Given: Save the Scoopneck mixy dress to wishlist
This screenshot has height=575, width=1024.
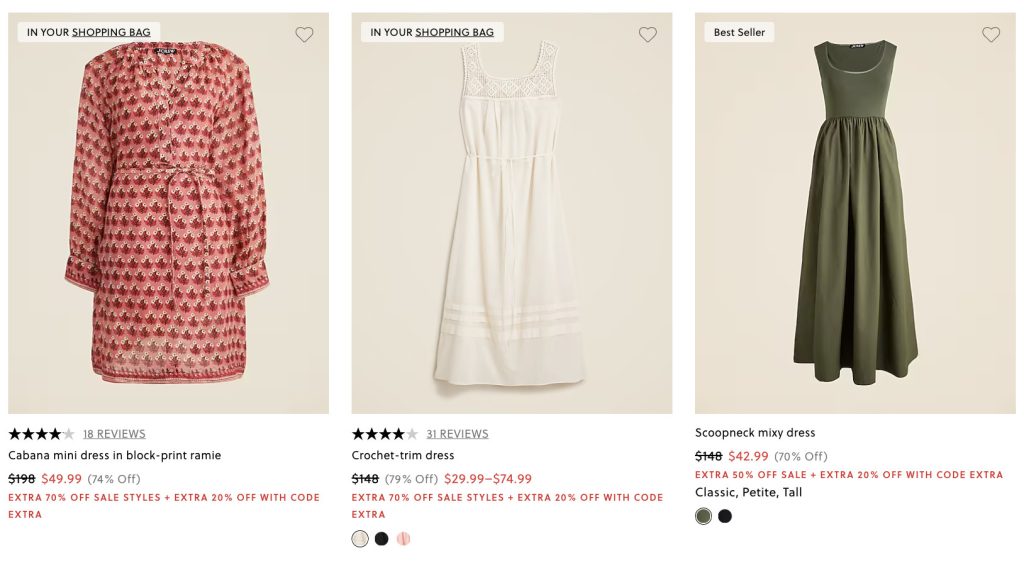Looking at the screenshot, I should tap(991, 34).
